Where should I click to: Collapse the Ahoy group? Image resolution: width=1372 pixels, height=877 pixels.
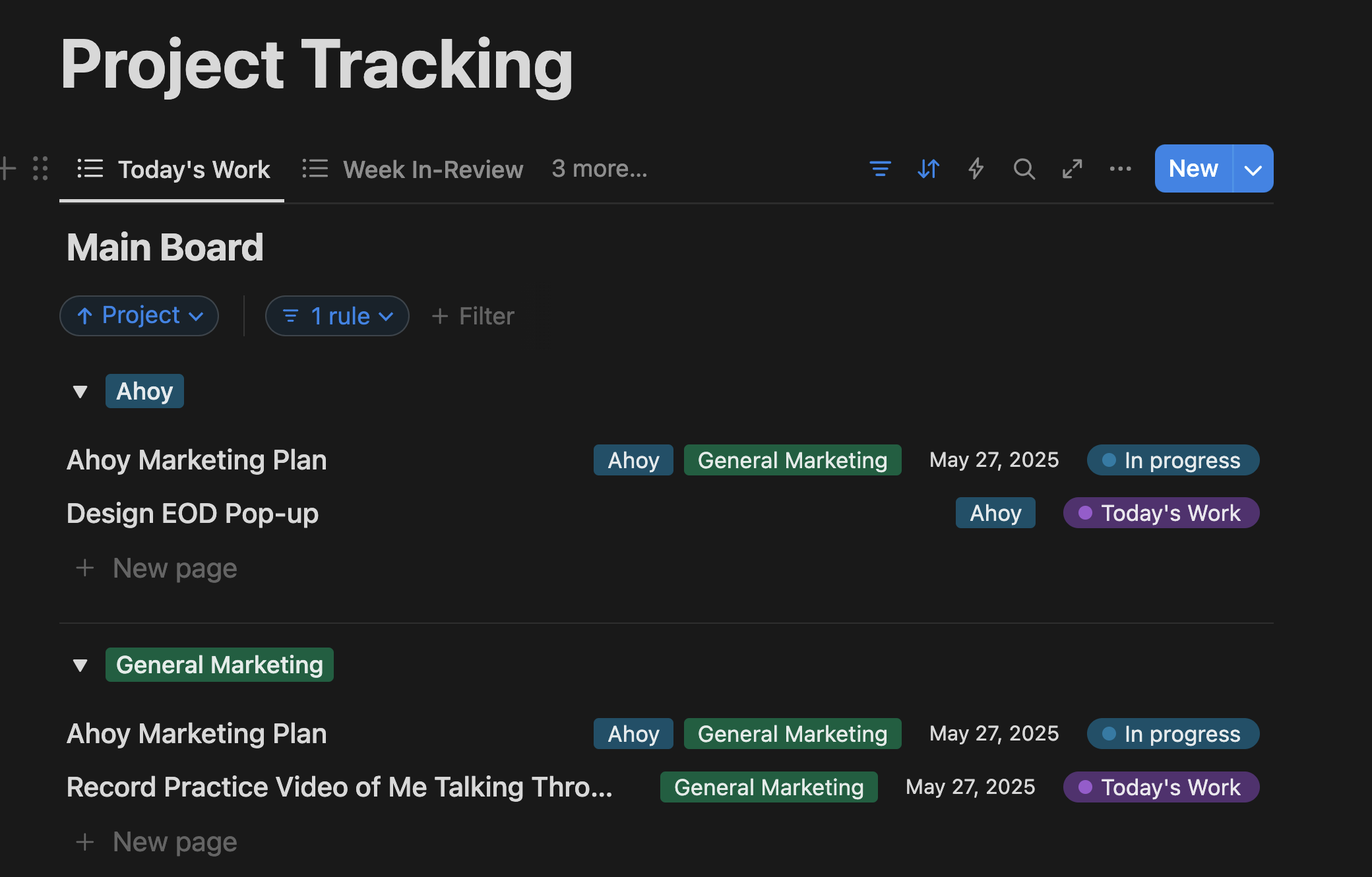pos(80,392)
